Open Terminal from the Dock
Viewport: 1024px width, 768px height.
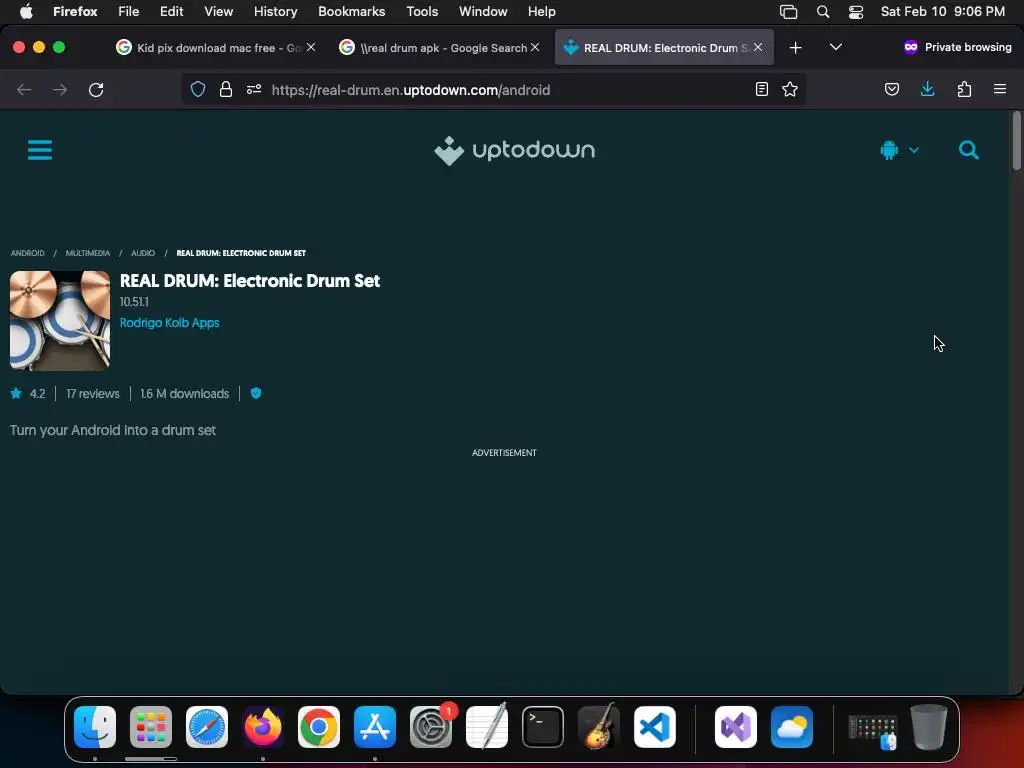click(543, 726)
